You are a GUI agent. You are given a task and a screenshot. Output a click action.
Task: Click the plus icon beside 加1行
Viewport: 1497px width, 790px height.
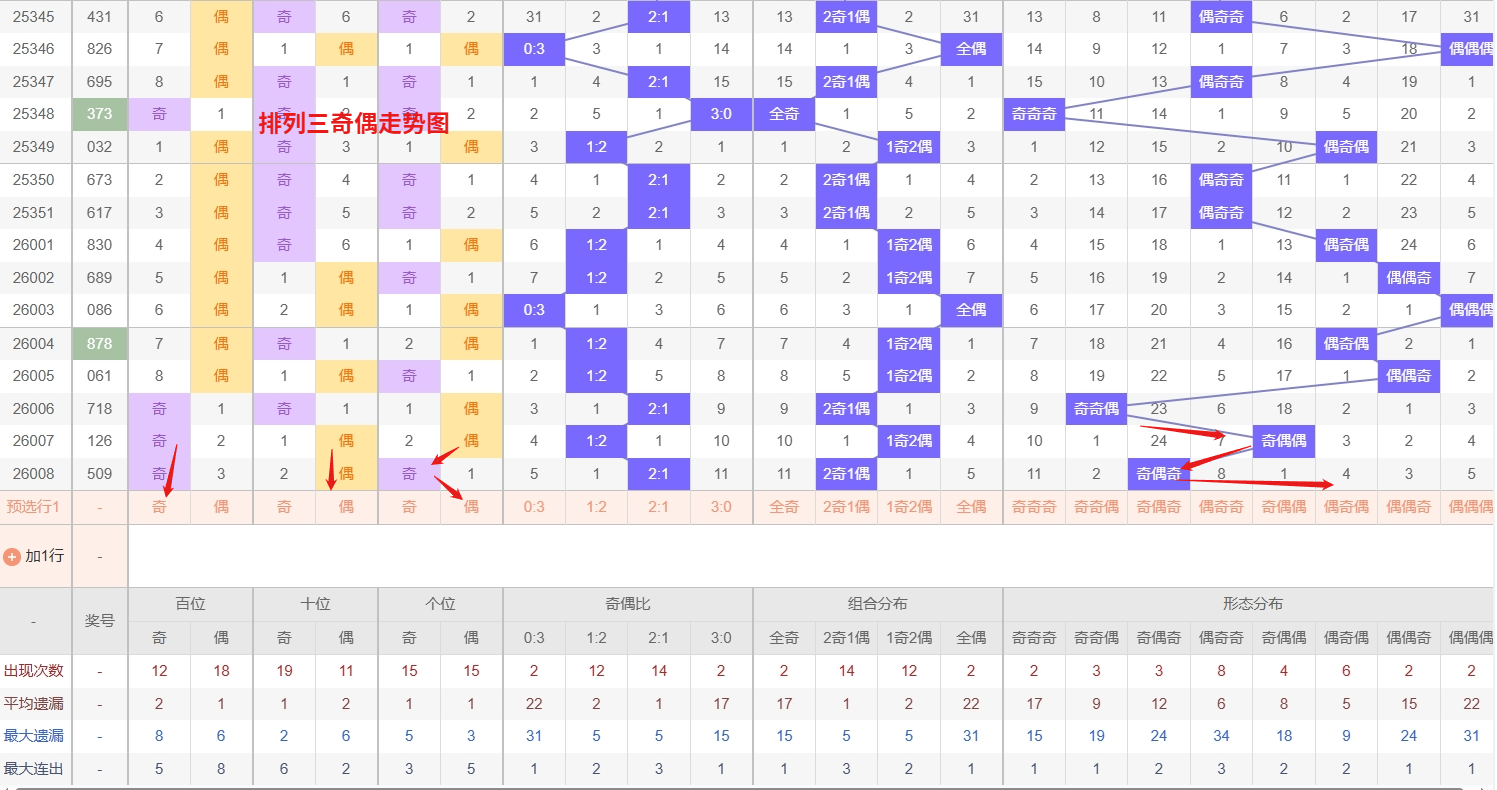pyautogui.click(x=12, y=556)
